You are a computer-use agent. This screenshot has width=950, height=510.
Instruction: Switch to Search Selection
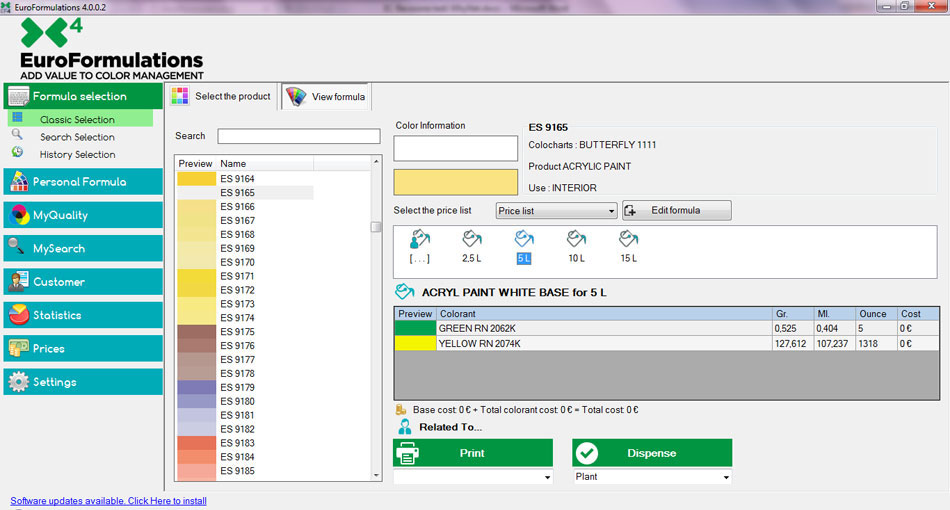(x=77, y=137)
